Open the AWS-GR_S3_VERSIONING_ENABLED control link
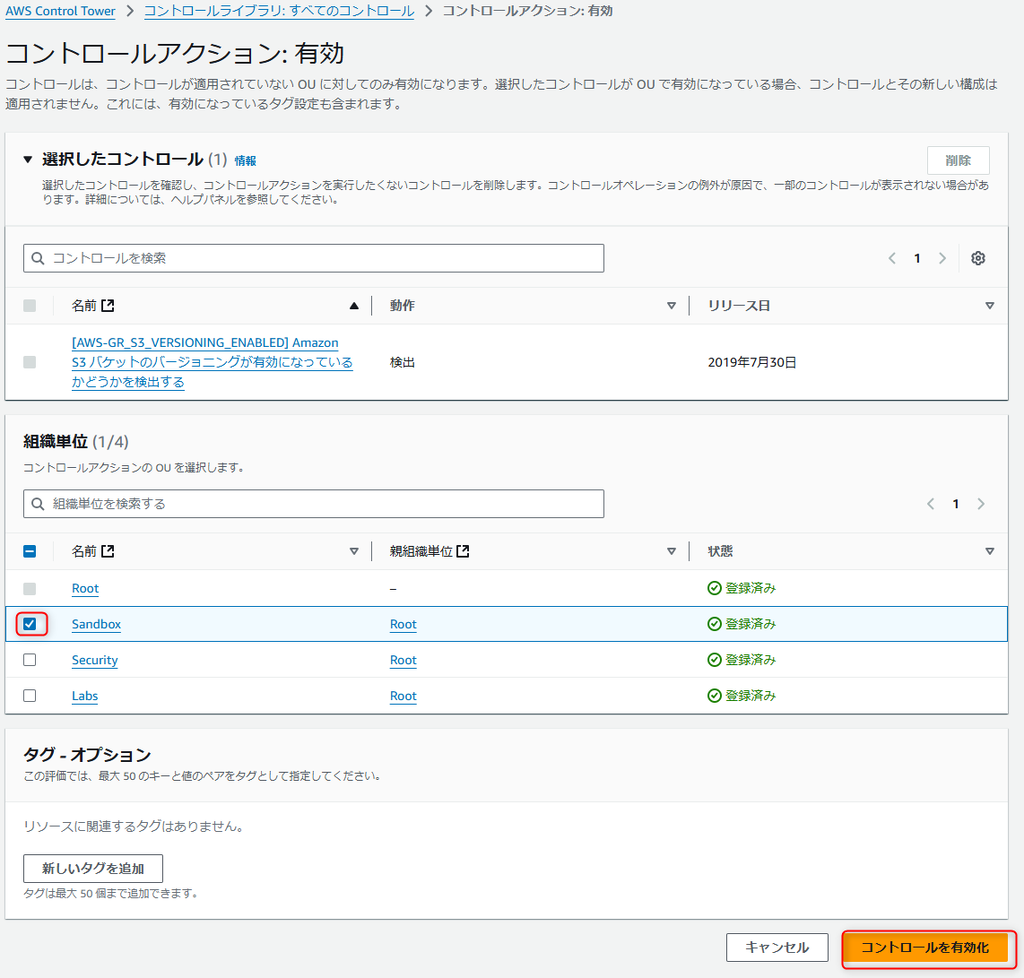Image resolution: width=1024 pixels, height=978 pixels. [212, 362]
